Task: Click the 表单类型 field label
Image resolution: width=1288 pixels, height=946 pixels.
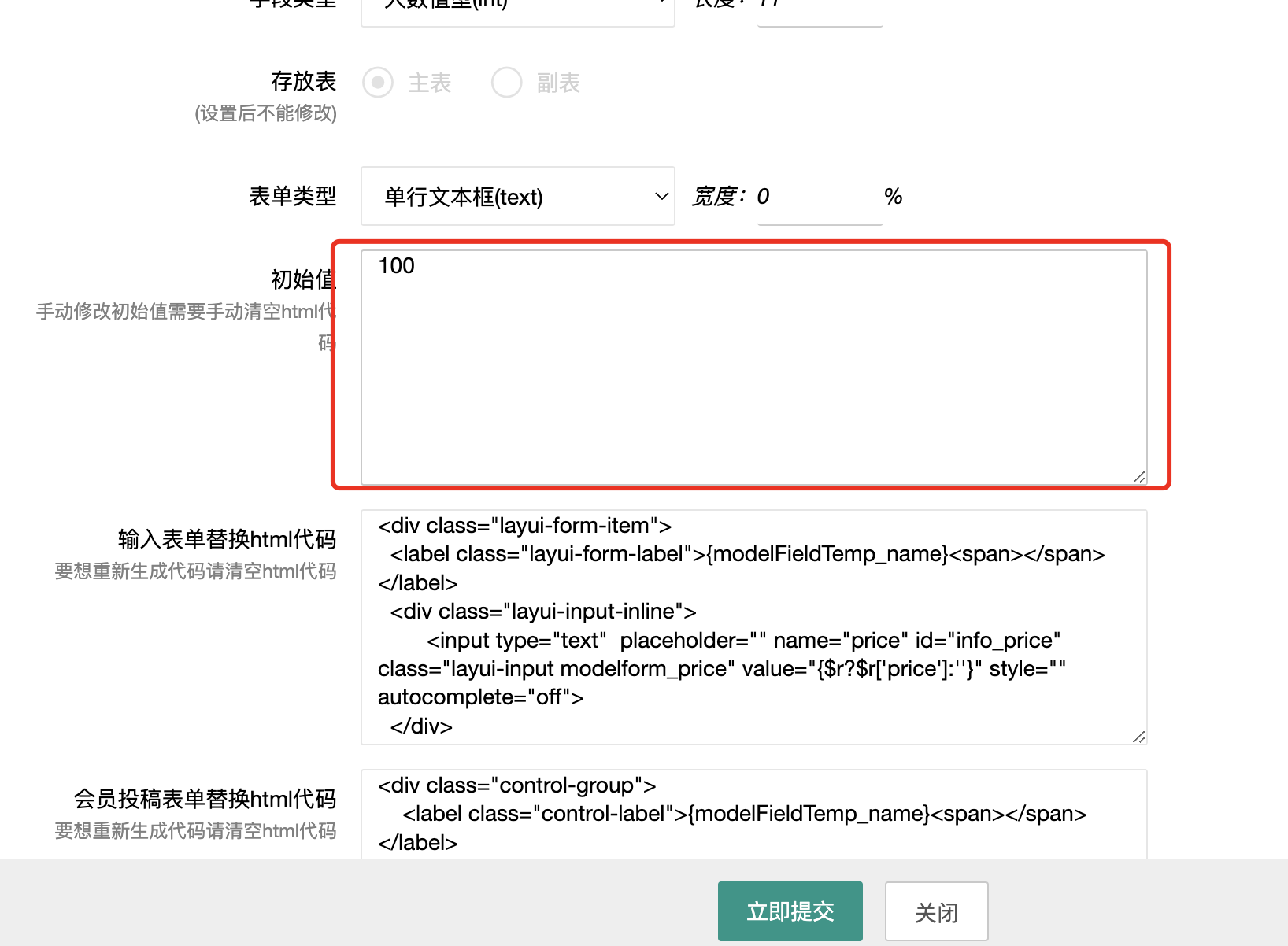Action: click(x=292, y=196)
